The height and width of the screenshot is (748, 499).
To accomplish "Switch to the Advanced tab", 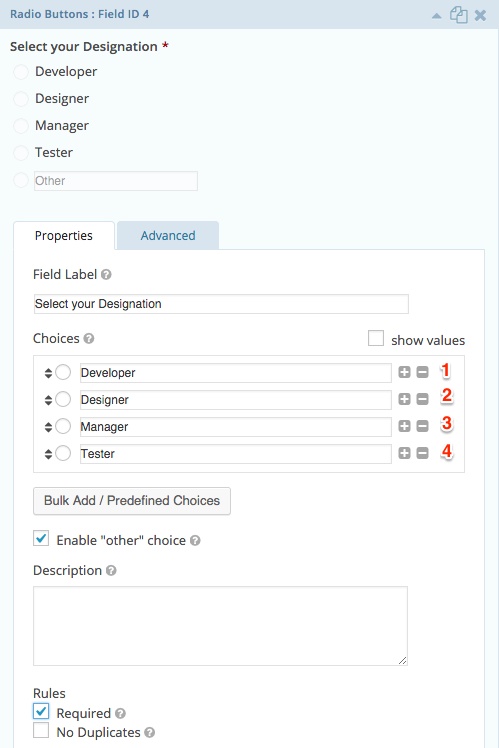I will click(x=168, y=235).
